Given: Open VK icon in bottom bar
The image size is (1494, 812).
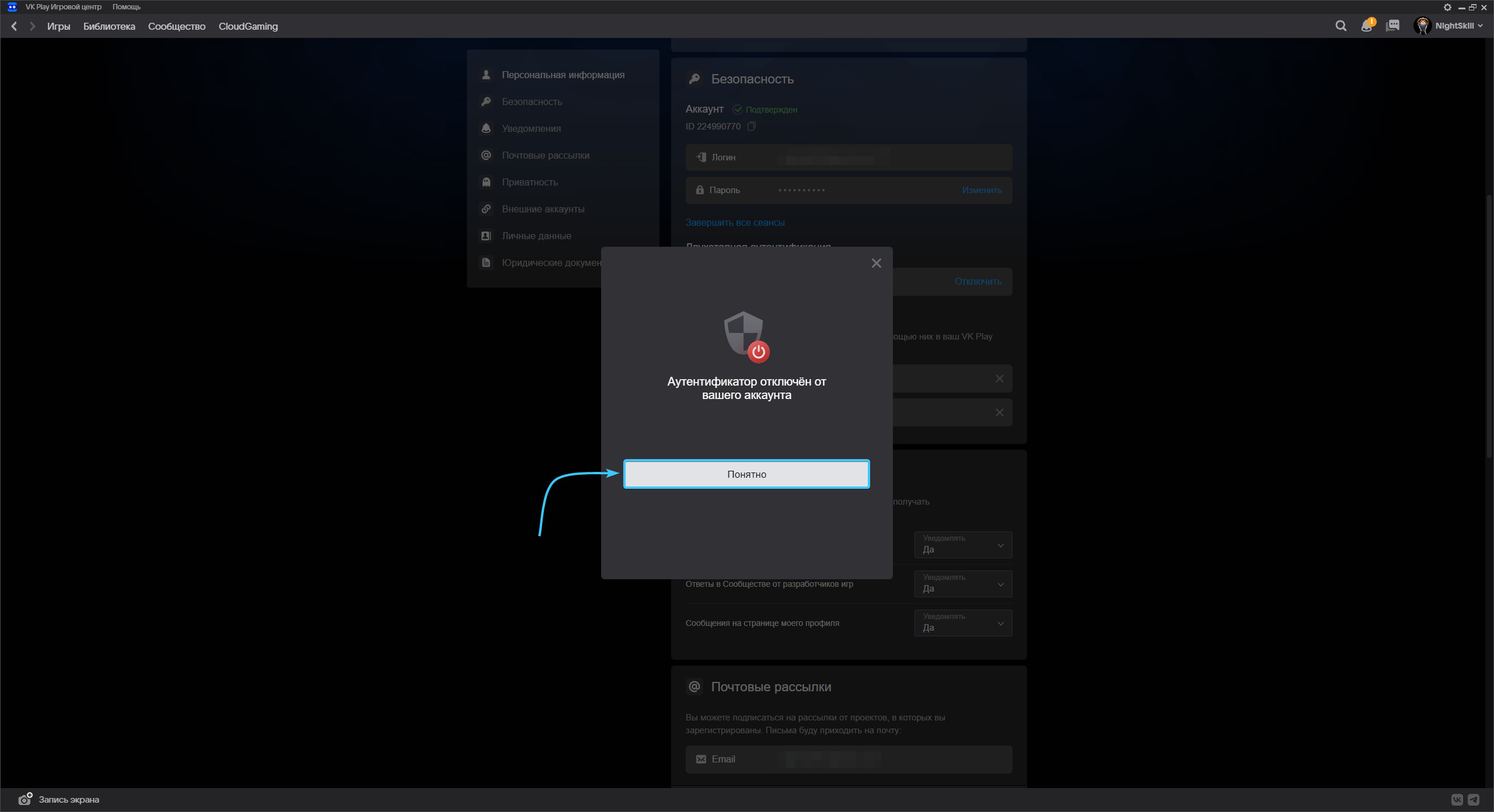Looking at the screenshot, I should (1457, 800).
